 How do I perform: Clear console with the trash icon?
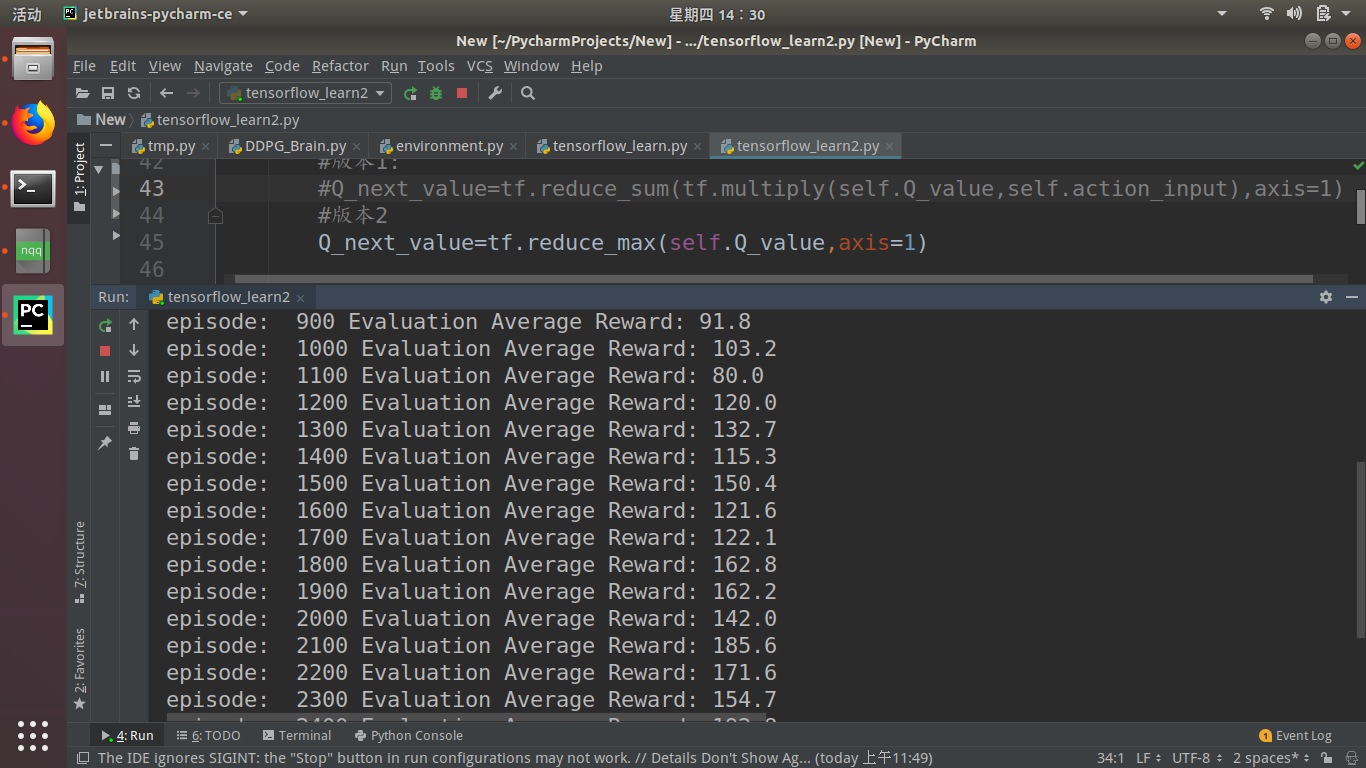[134, 454]
